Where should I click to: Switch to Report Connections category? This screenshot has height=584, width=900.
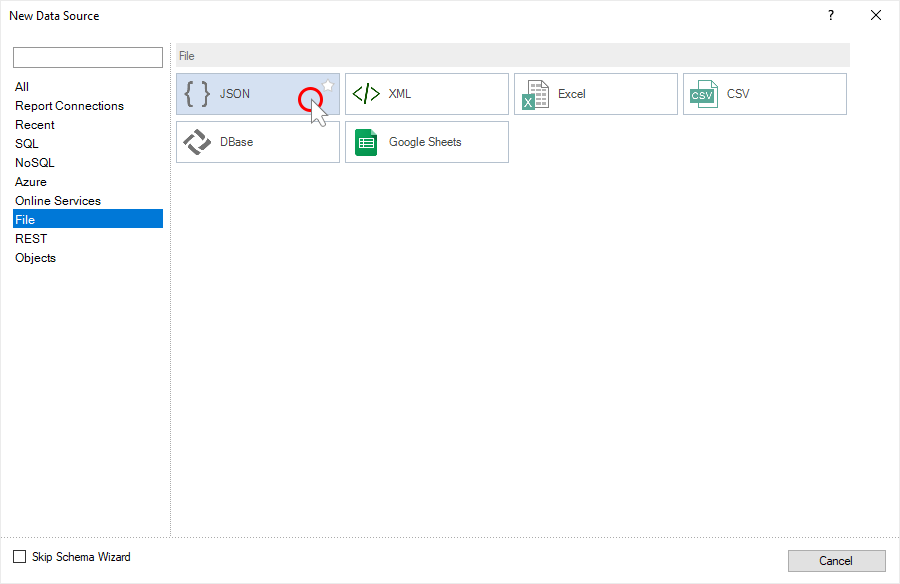tap(69, 106)
